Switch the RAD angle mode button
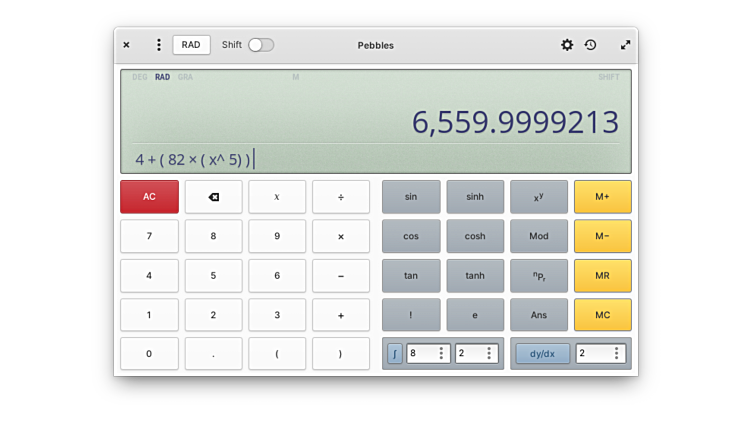Viewport: 752px width, 423px height. pos(191,45)
